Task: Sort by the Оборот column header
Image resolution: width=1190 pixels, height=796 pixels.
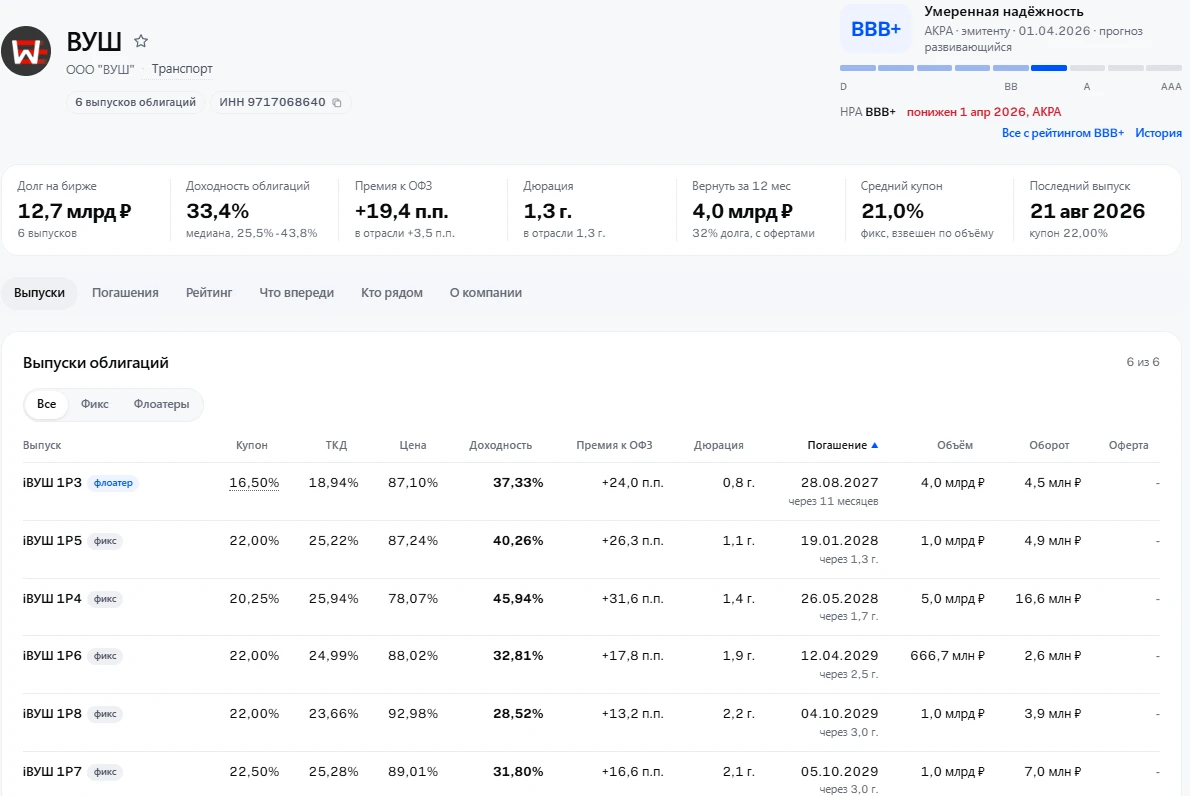Action: 1049,445
